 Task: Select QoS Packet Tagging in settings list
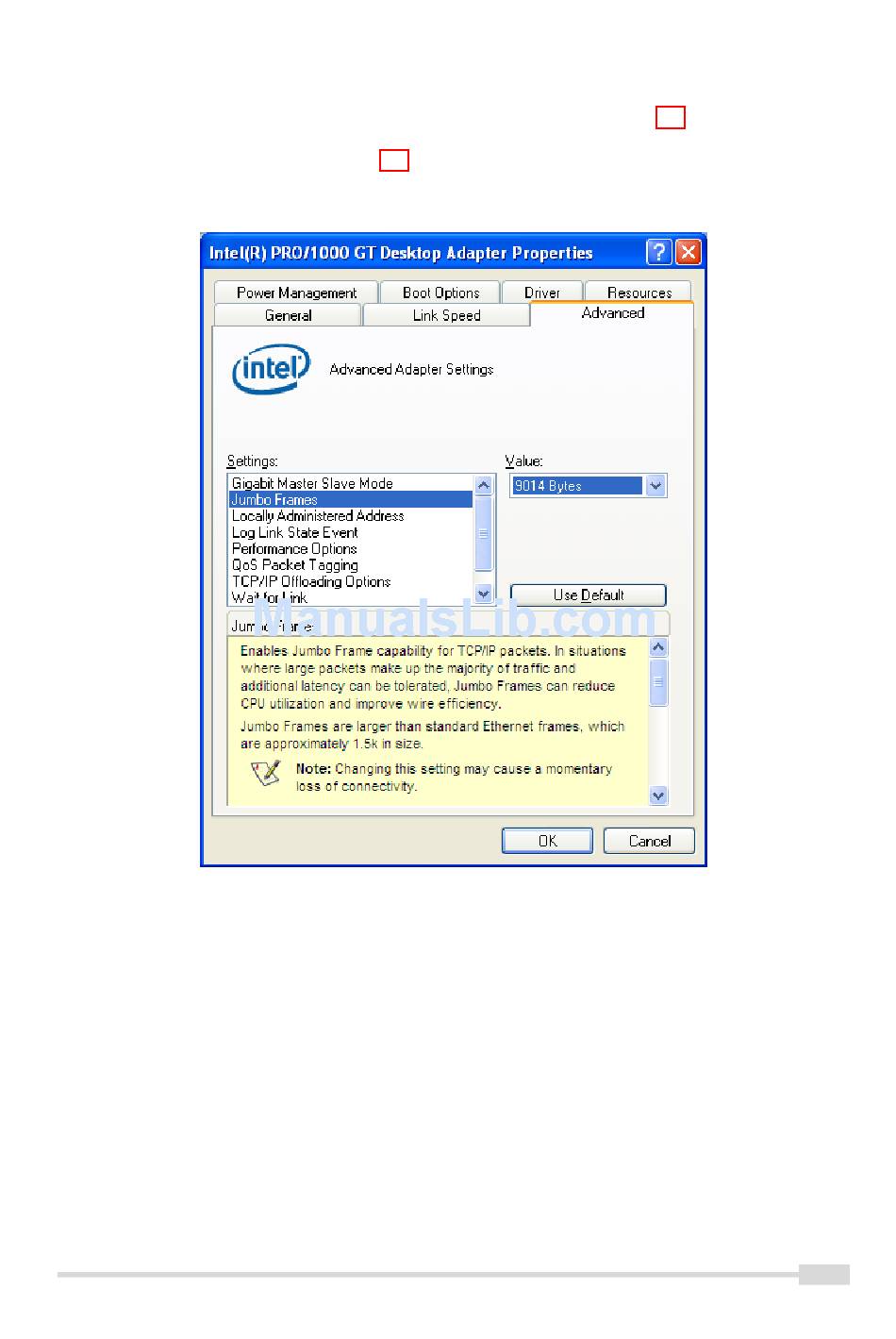coord(295,565)
